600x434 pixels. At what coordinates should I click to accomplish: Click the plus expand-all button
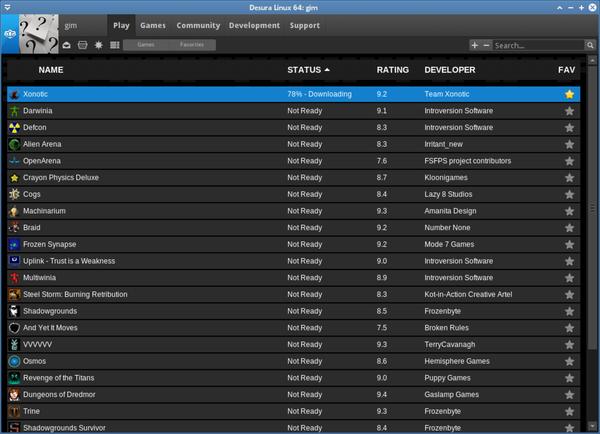tap(475, 45)
